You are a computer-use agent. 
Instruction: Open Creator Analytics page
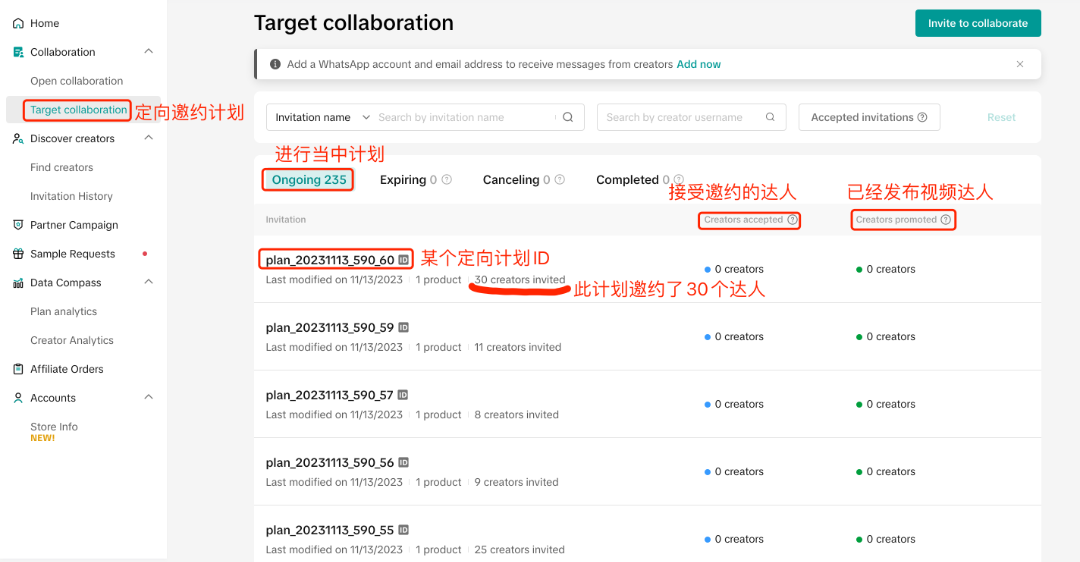coord(72,340)
